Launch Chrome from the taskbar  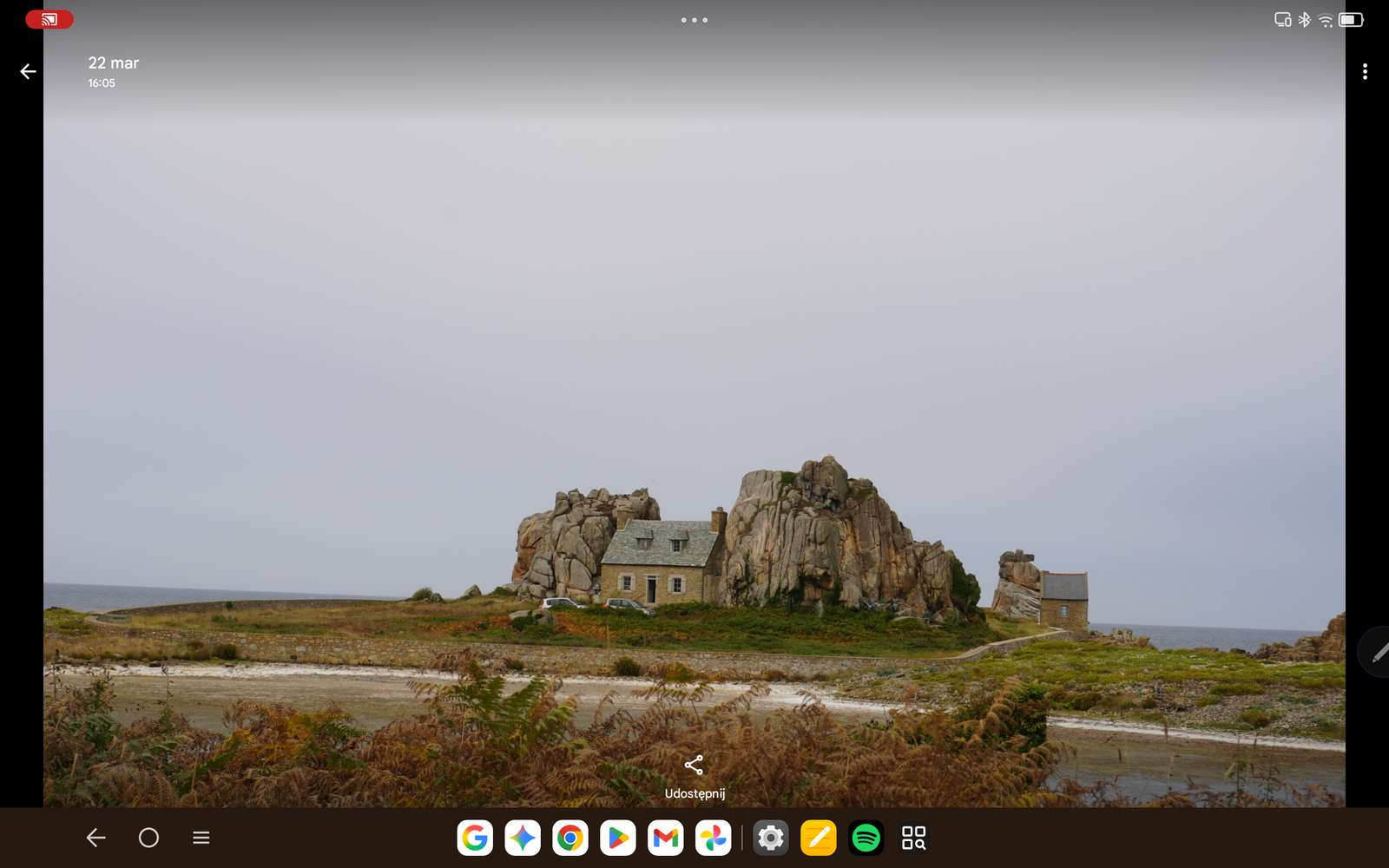(570, 838)
